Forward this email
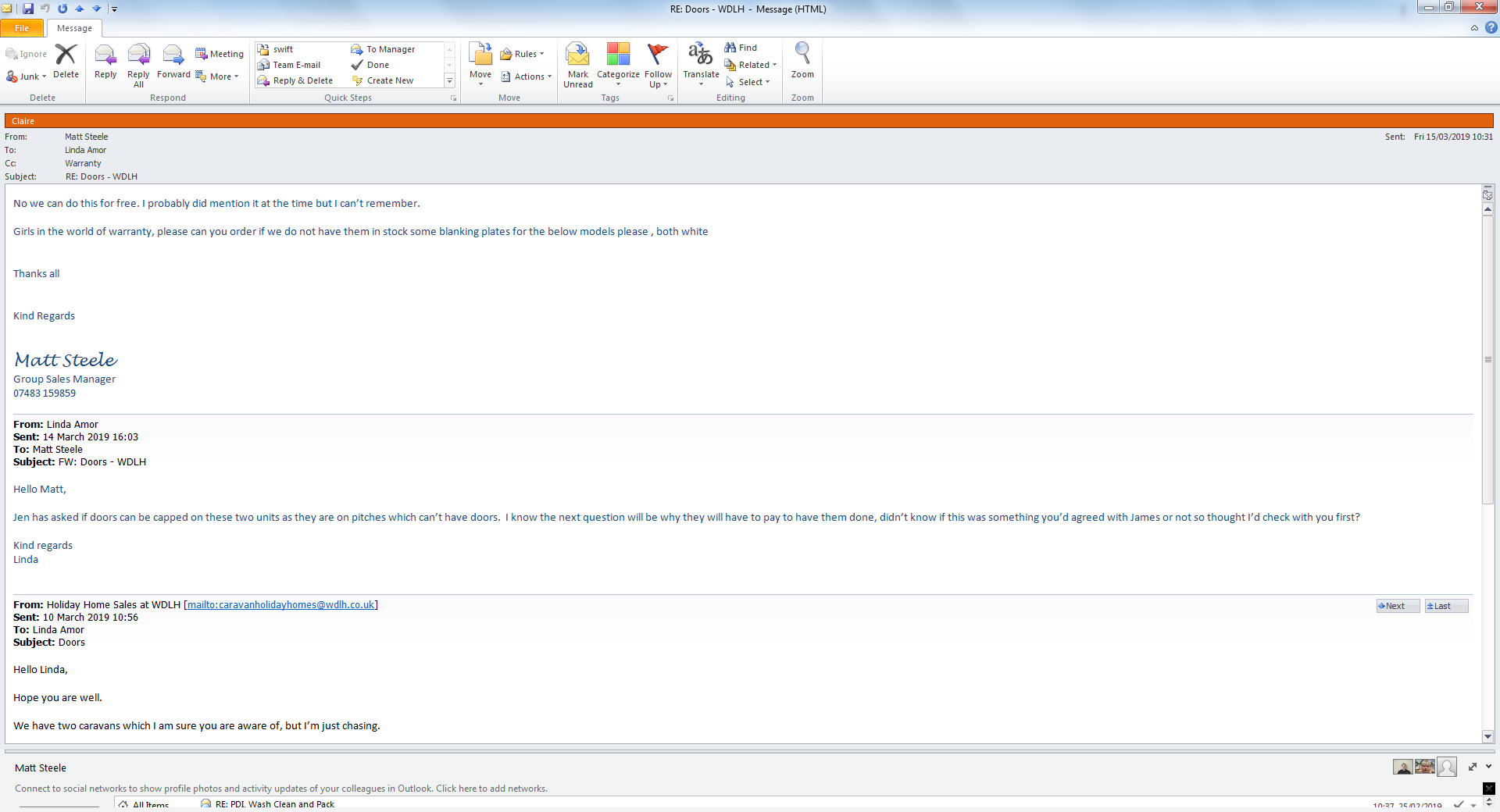 coord(173,62)
